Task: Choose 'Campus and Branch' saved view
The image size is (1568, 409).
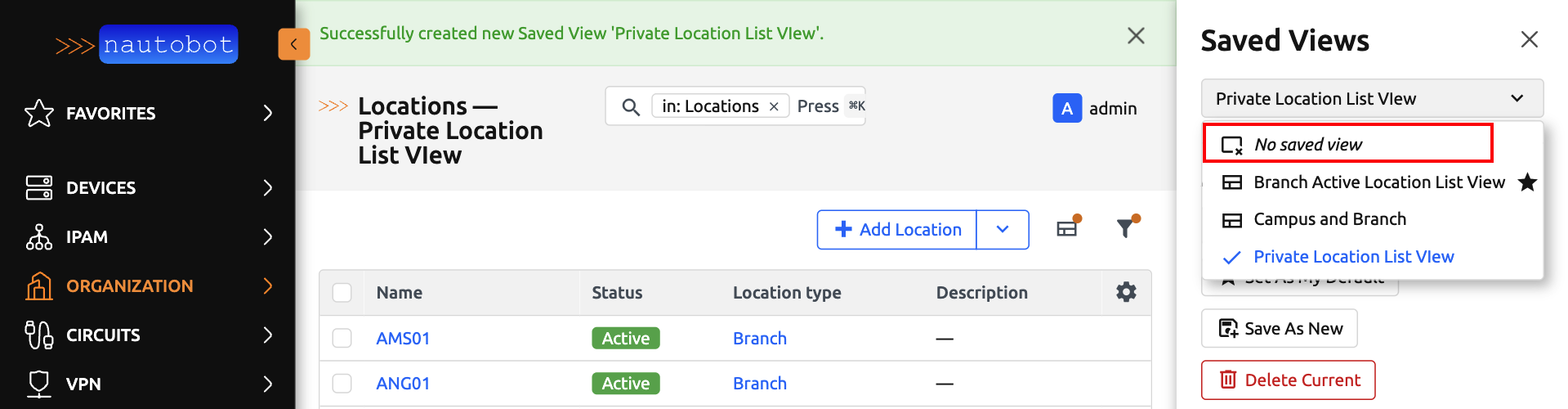Action: pyautogui.click(x=1329, y=219)
